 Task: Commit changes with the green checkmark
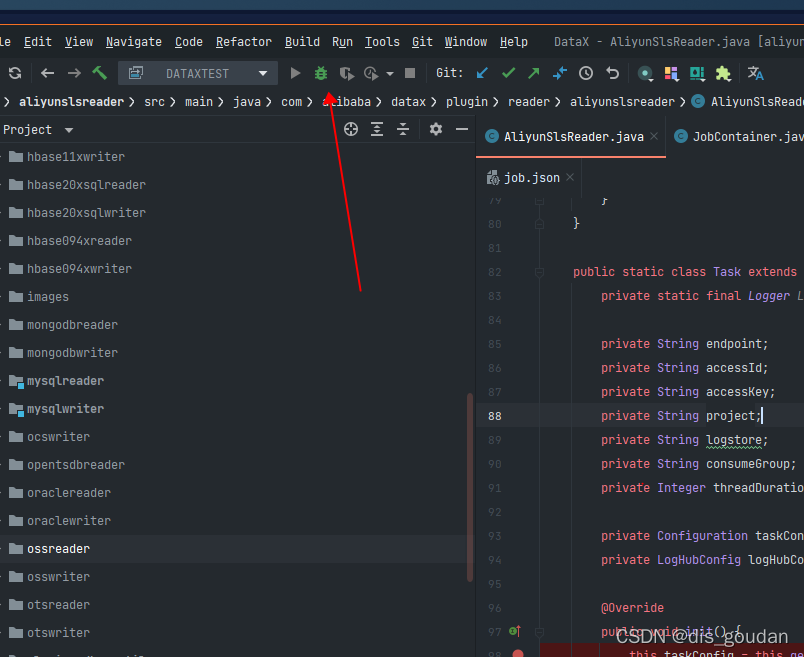[x=509, y=73]
